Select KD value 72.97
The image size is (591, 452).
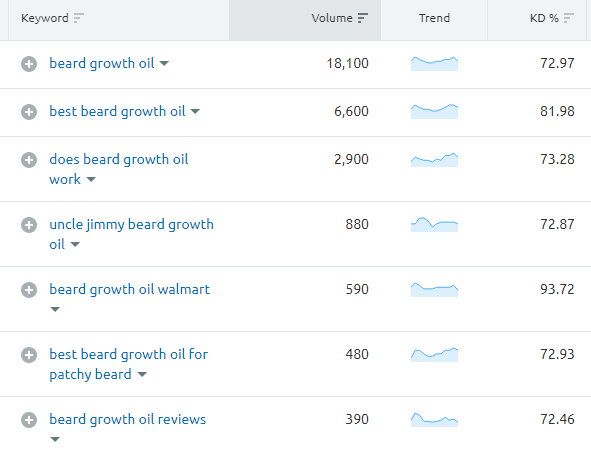click(x=557, y=63)
